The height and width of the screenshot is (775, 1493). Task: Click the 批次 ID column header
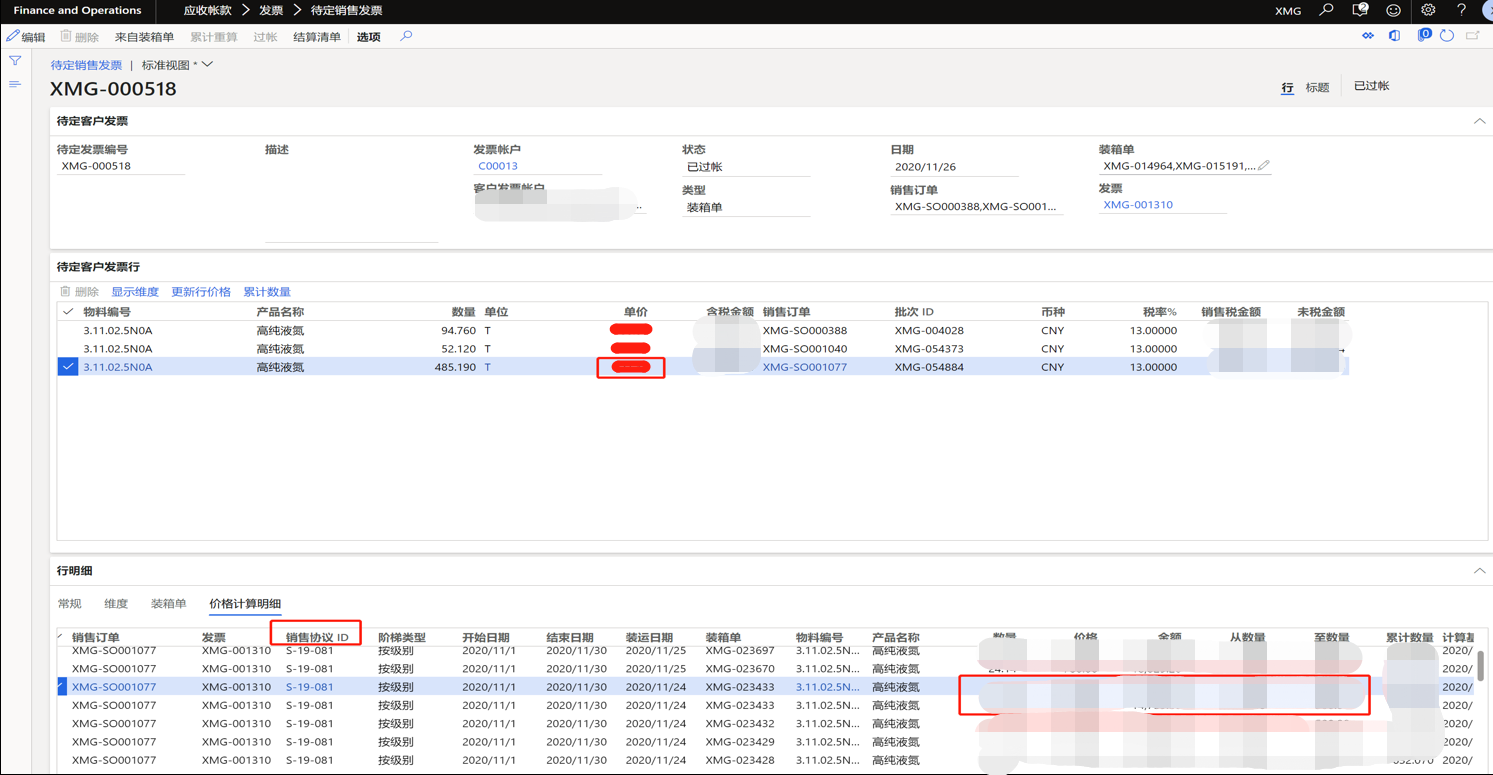click(x=914, y=312)
